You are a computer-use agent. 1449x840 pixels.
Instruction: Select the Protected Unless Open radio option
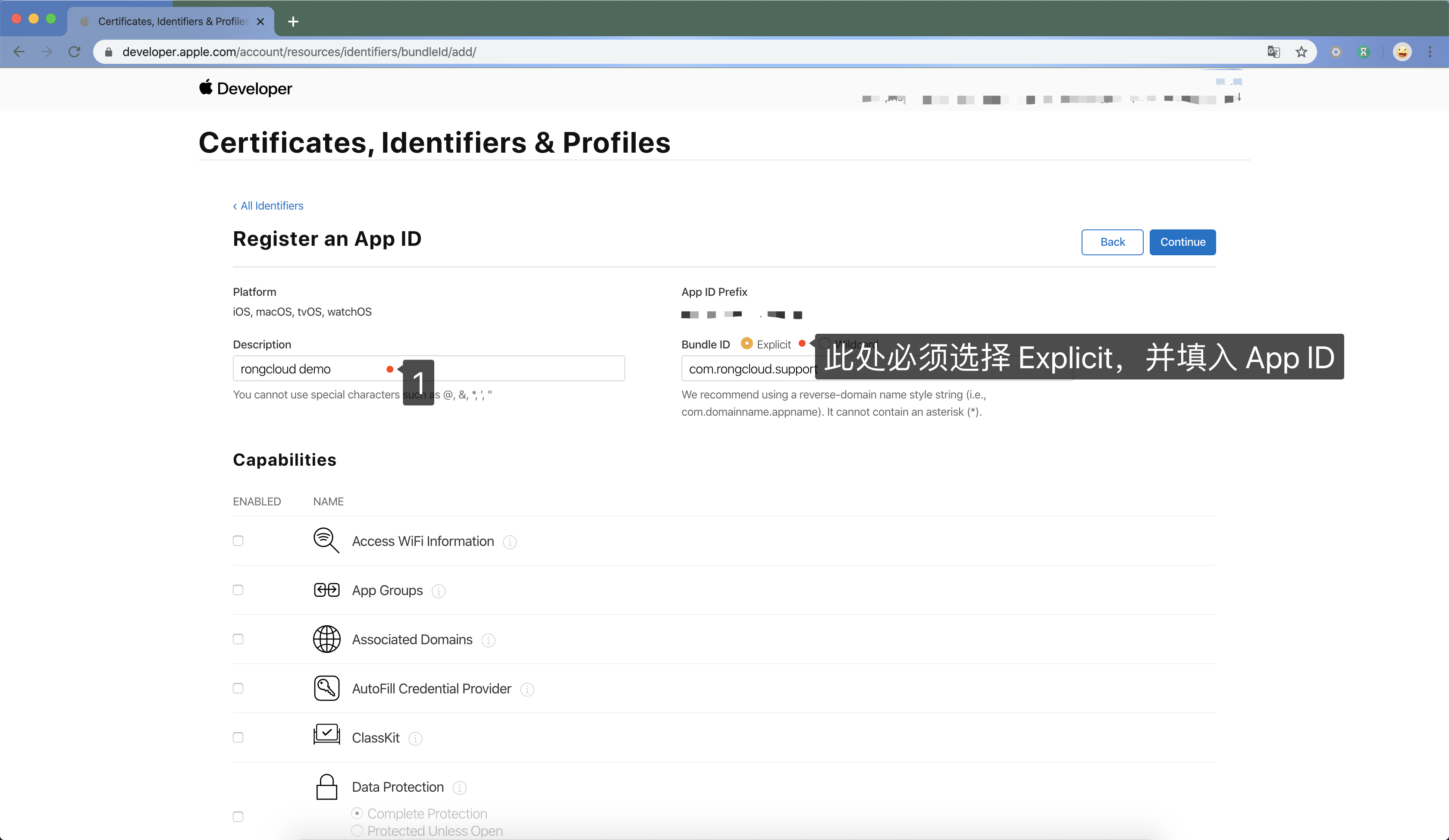357,831
